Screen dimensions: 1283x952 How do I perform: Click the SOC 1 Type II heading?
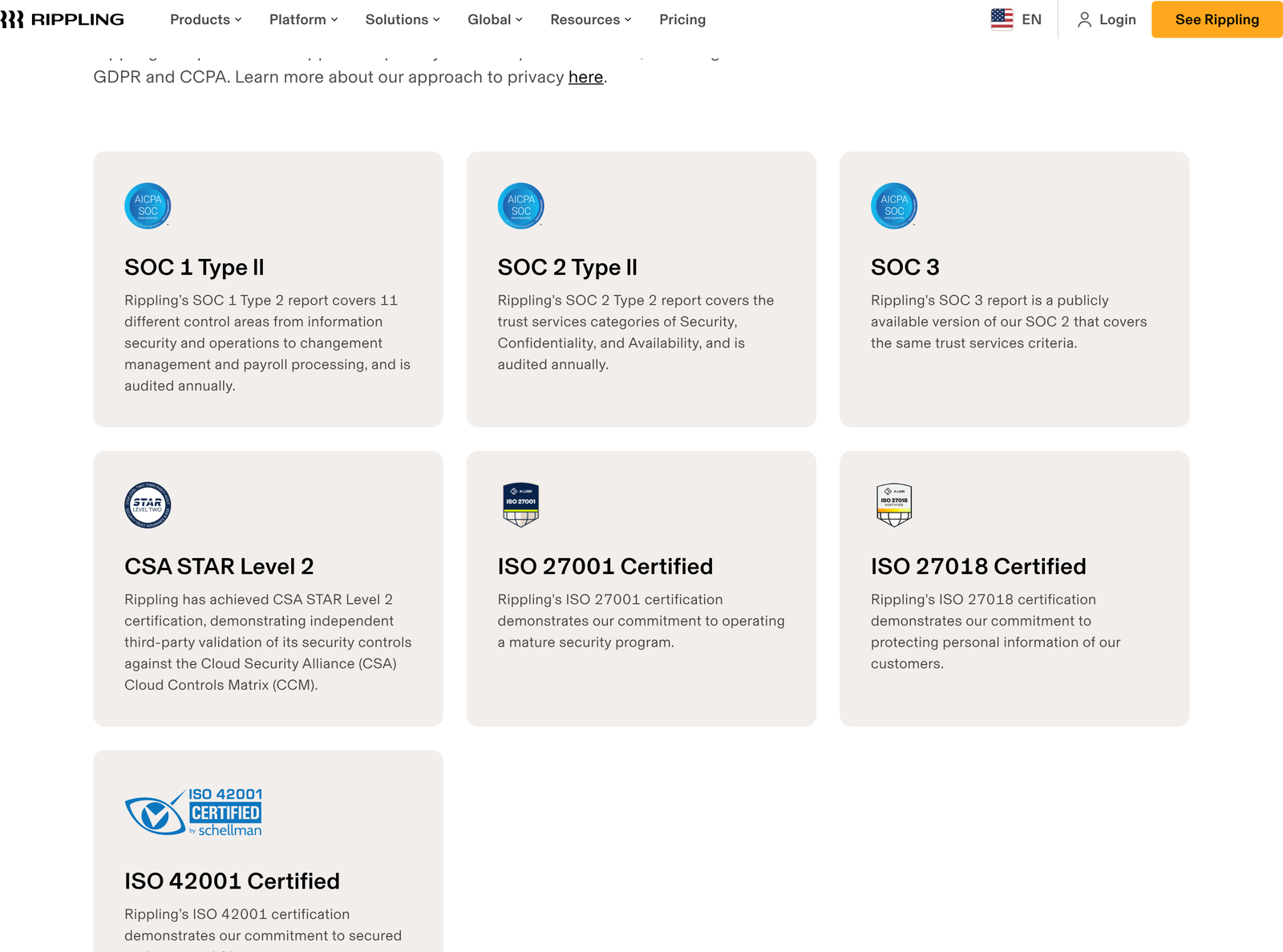coord(194,267)
